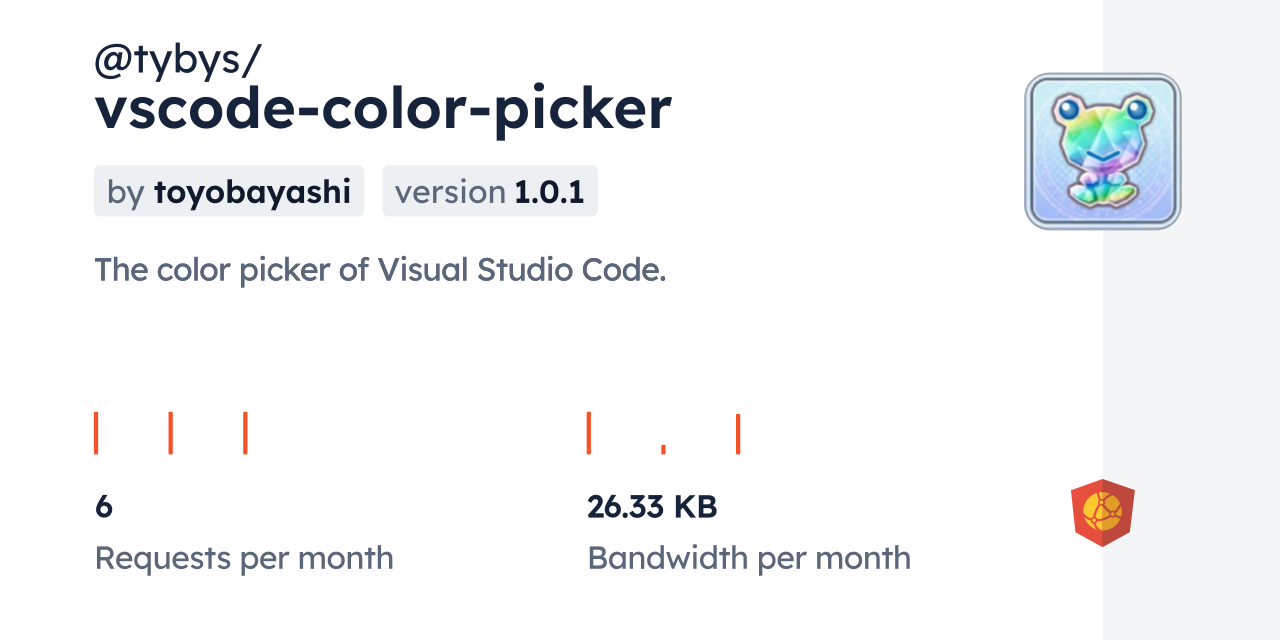Image resolution: width=1280 pixels, height=640 pixels.
Task: Click the Bandwidth per month label
Action: (x=749, y=558)
